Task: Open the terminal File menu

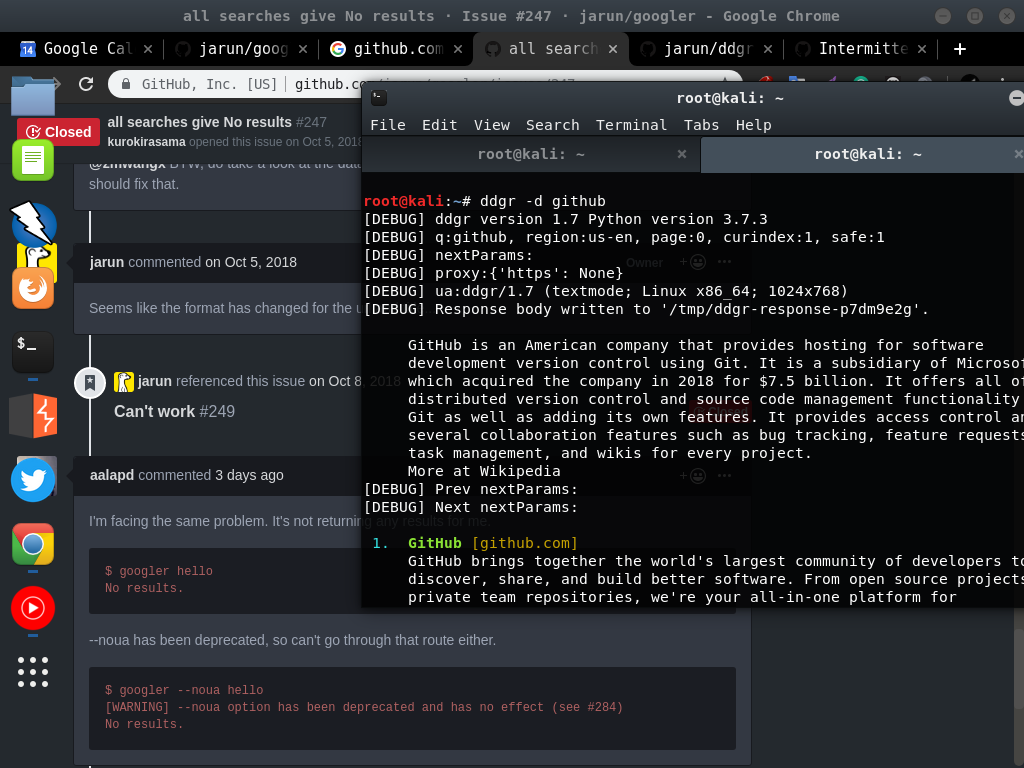Action: click(x=388, y=125)
